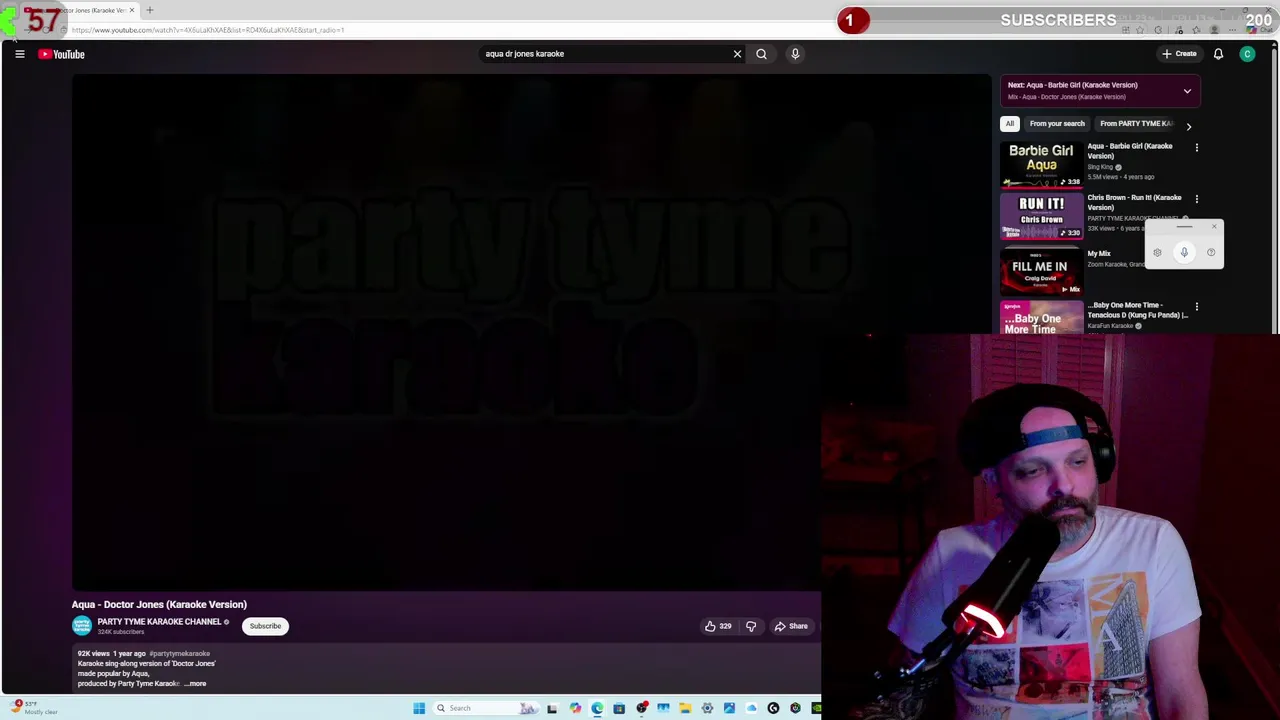Open the Copilot icon in the taskbar
Image resolution: width=1280 pixels, height=720 pixels.
tap(575, 708)
